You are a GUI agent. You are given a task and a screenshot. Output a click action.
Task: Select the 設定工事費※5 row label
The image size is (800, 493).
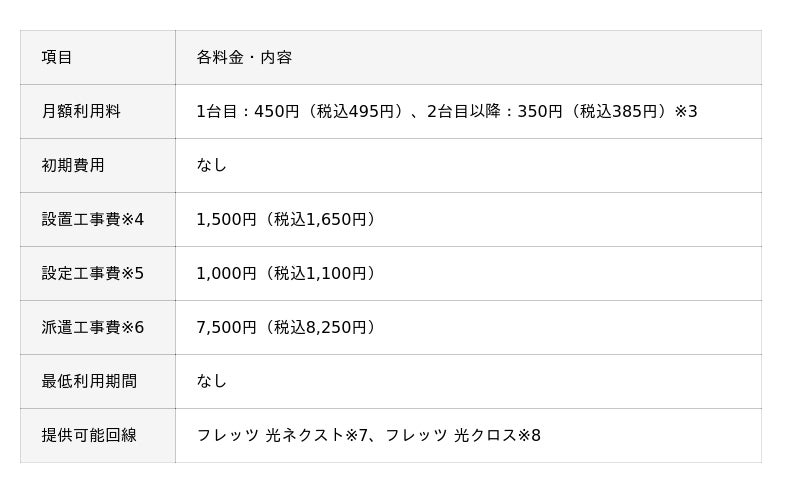(93, 274)
